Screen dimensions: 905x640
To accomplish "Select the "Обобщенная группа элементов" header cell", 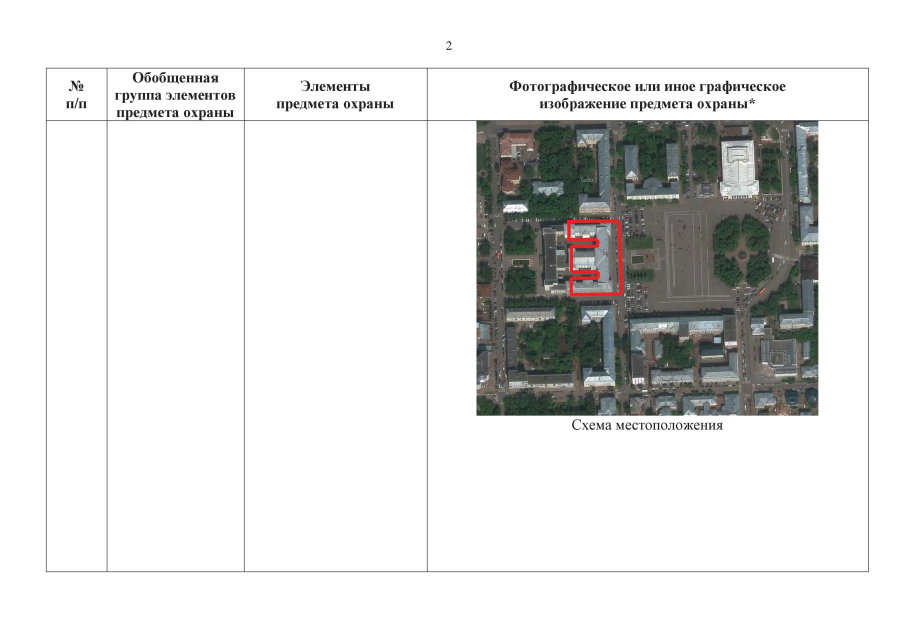I will [175, 95].
